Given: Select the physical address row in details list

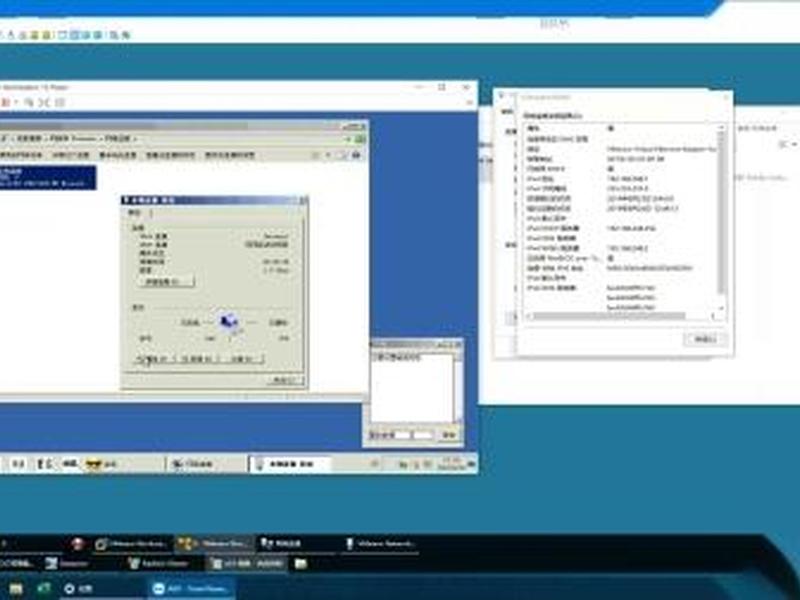Looking at the screenshot, I should (620, 159).
